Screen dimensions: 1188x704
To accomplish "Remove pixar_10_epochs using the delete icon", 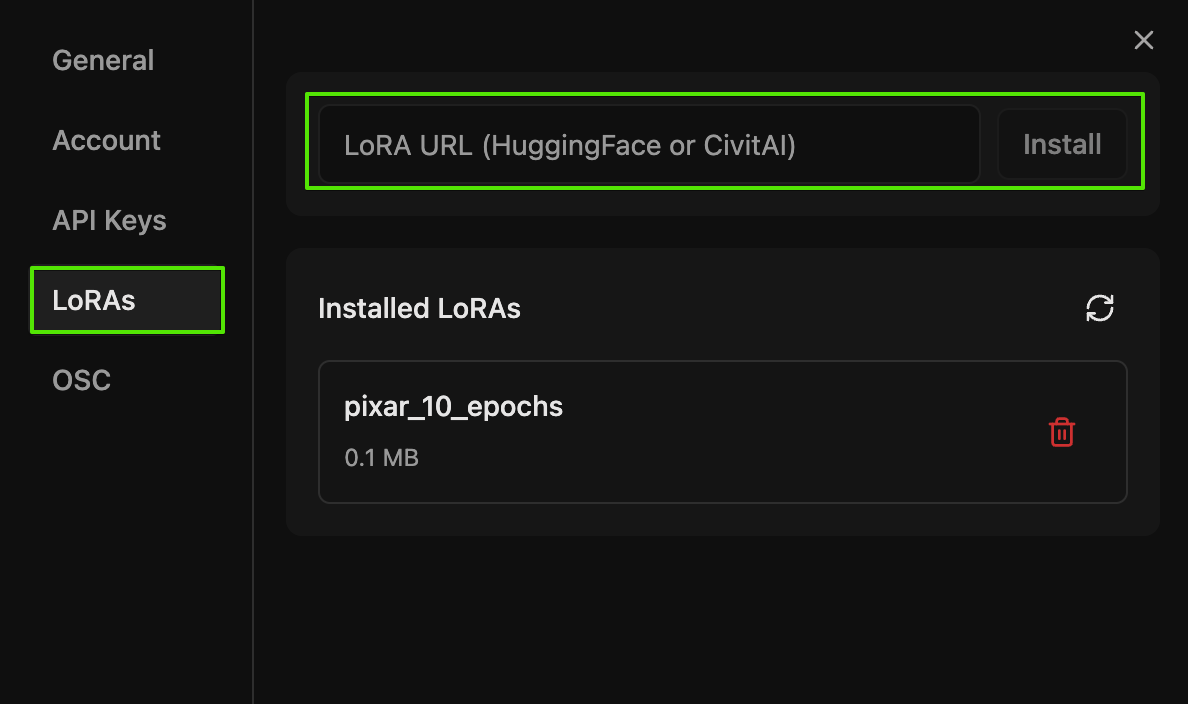I will pos(1062,432).
